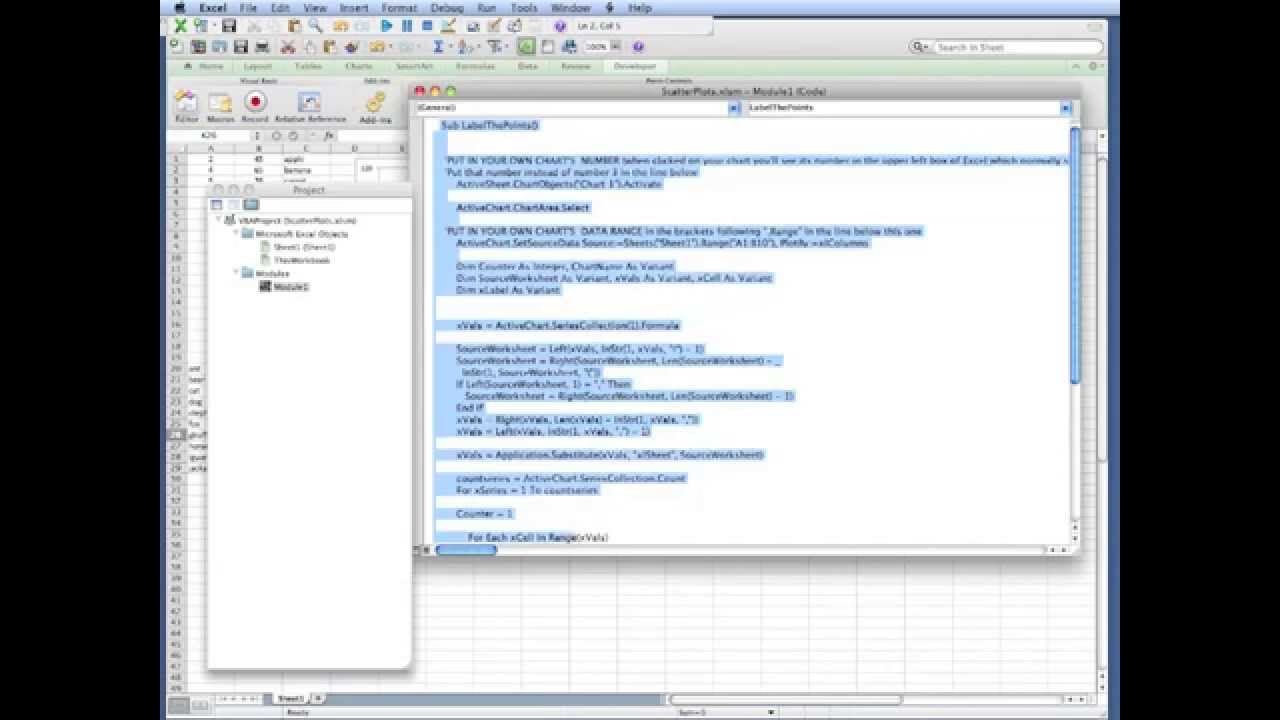1280x720 pixels.
Task: Select the Developer ribbon tab
Action: click(x=634, y=66)
